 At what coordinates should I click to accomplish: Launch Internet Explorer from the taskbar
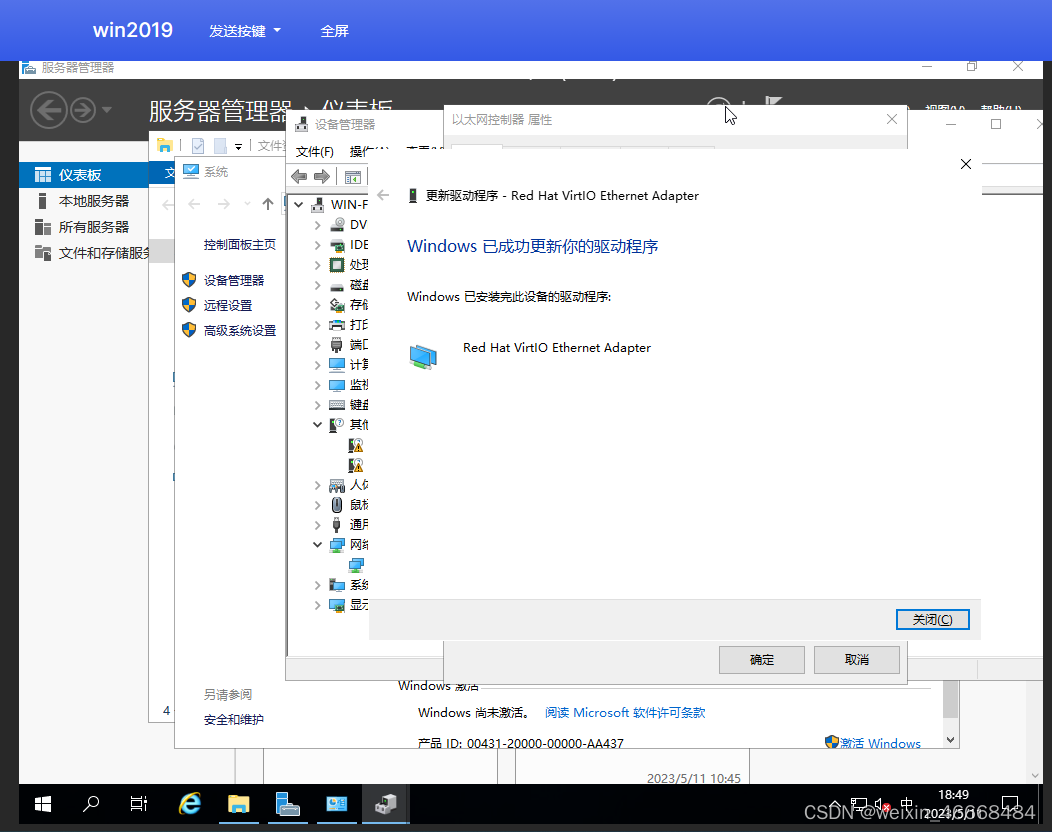pyautogui.click(x=190, y=804)
